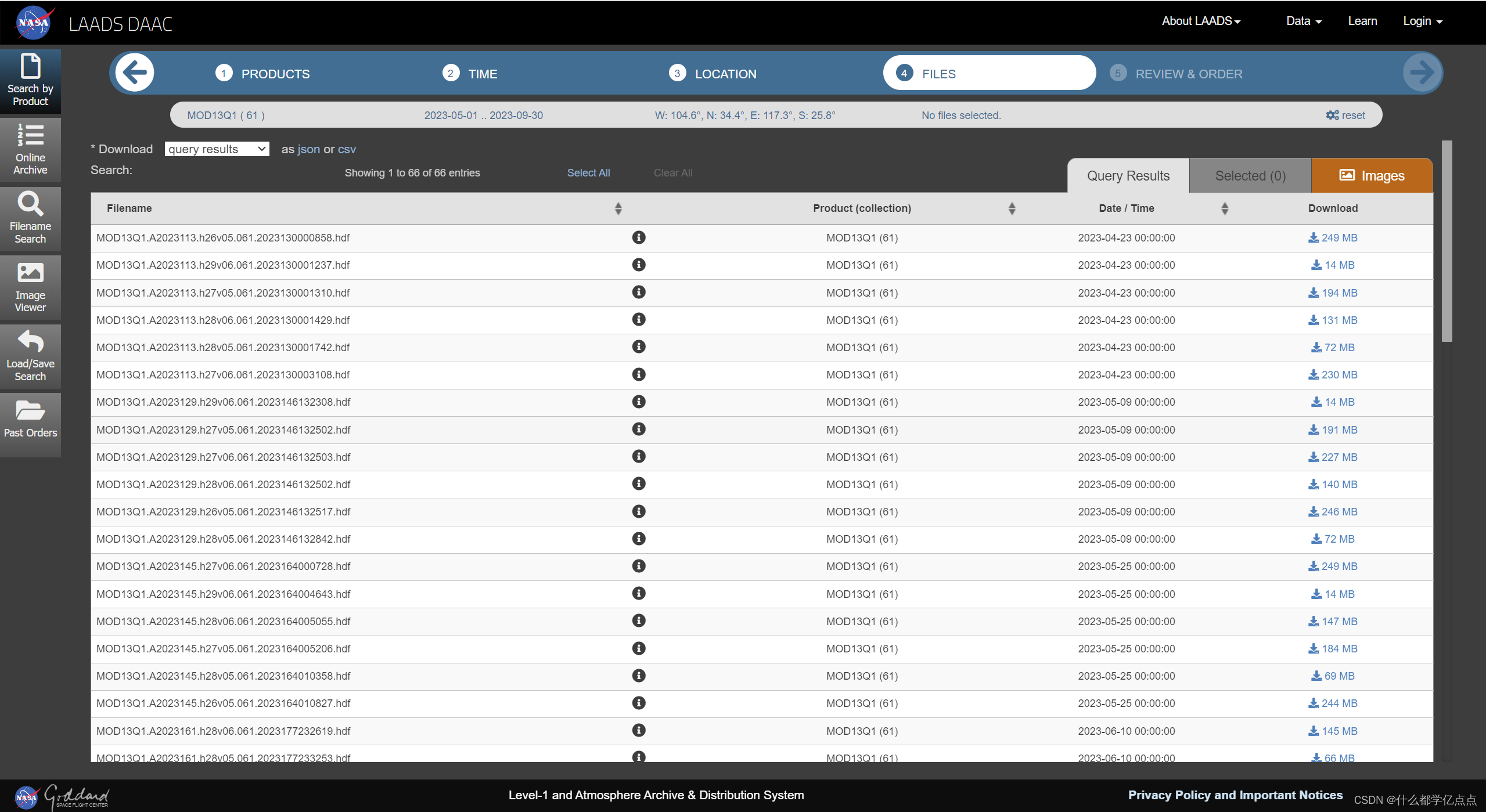The width and height of the screenshot is (1486, 812).
Task: Switch to the Images tab
Action: click(x=1372, y=175)
